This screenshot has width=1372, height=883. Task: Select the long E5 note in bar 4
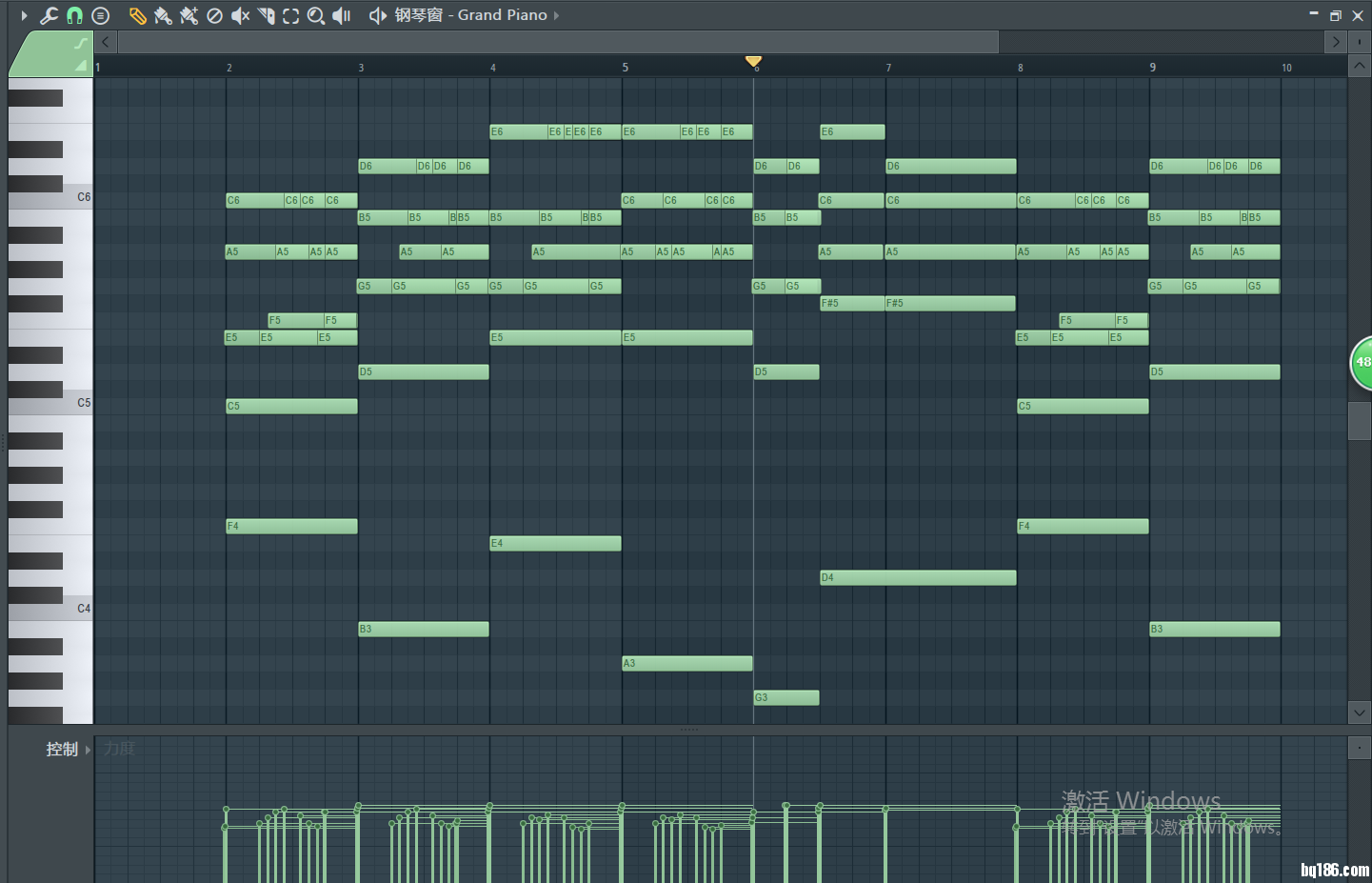pyautogui.click(x=555, y=337)
